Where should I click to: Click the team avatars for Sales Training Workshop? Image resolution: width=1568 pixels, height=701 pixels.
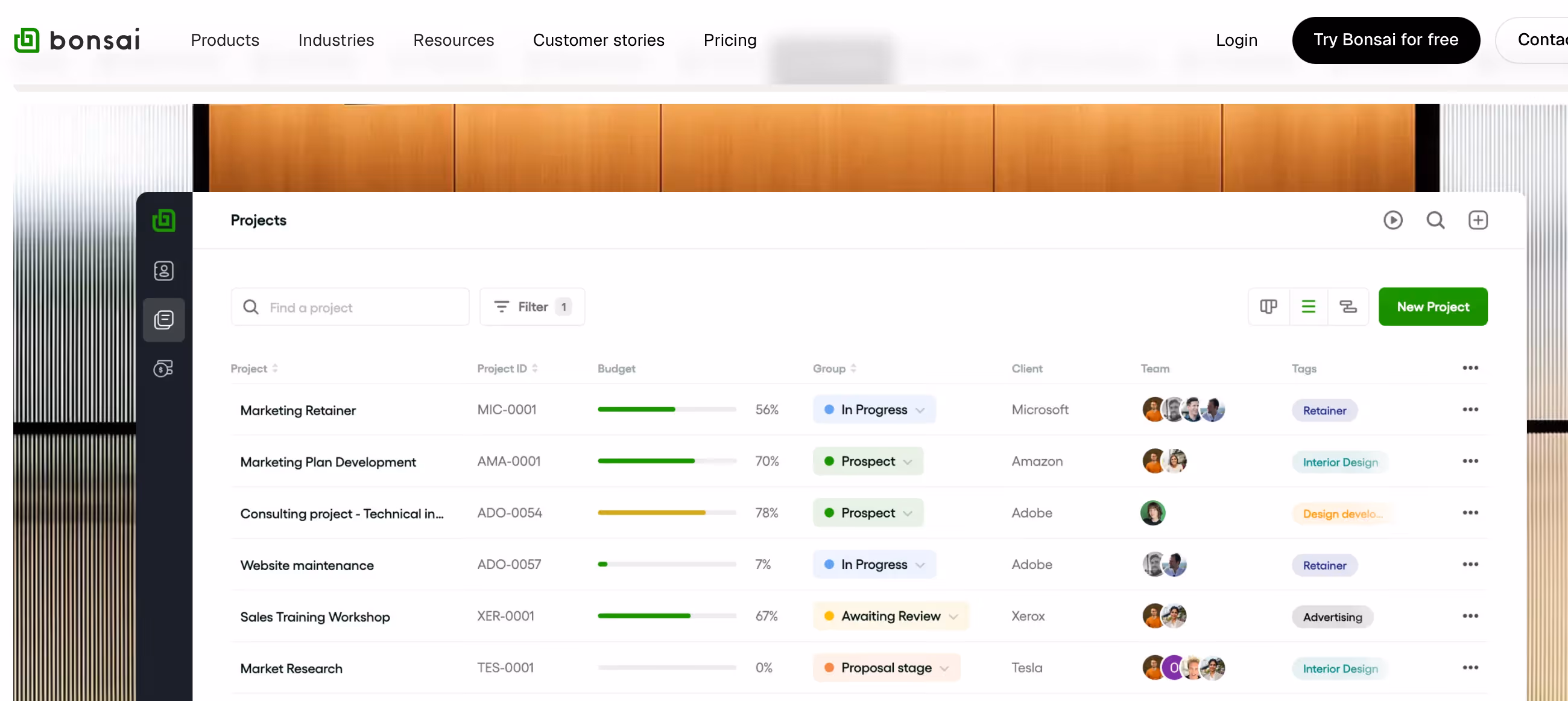tap(1165, 617)
